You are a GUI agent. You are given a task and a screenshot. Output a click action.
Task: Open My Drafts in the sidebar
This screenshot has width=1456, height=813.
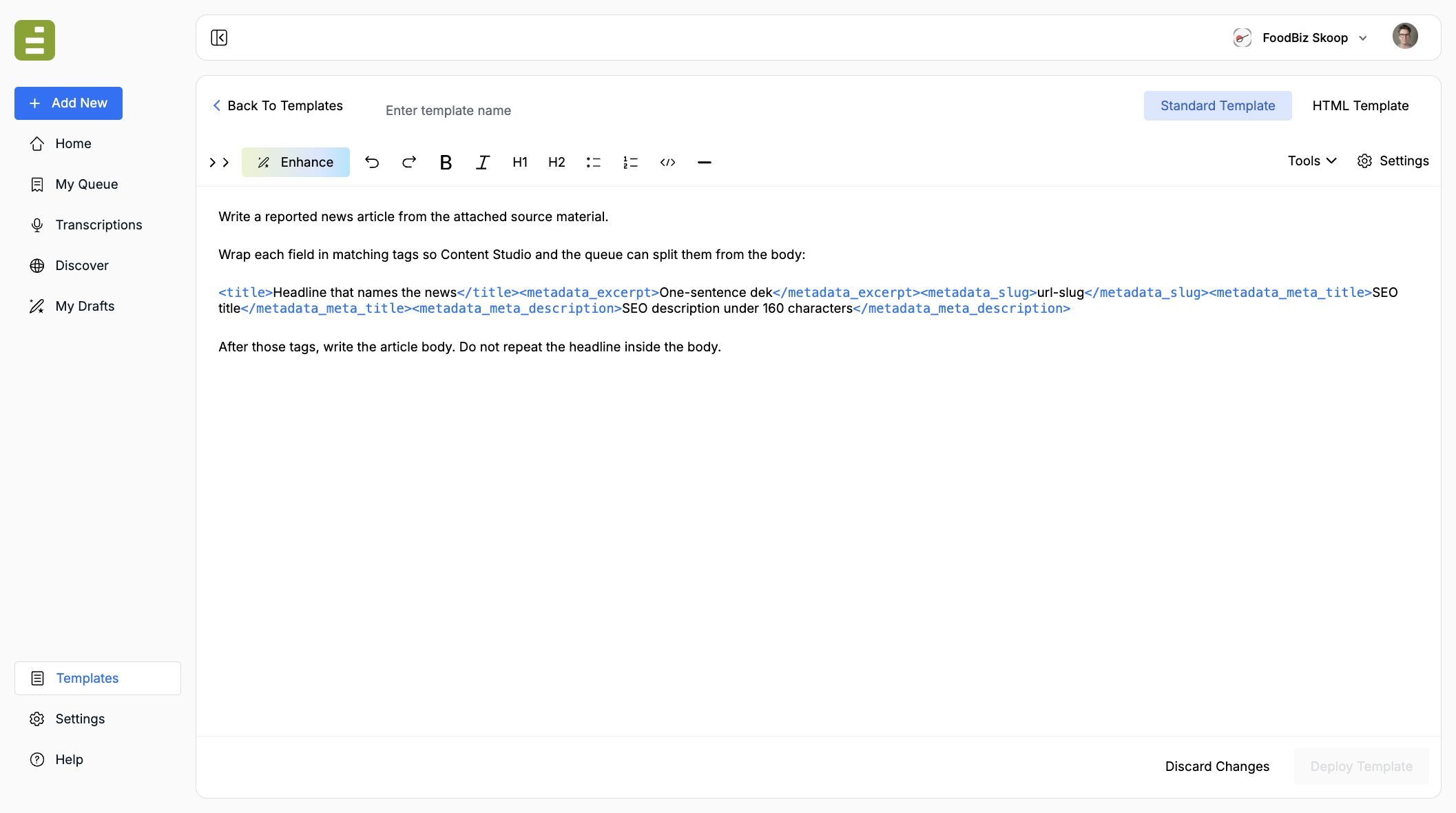click(x=98, y=306)
